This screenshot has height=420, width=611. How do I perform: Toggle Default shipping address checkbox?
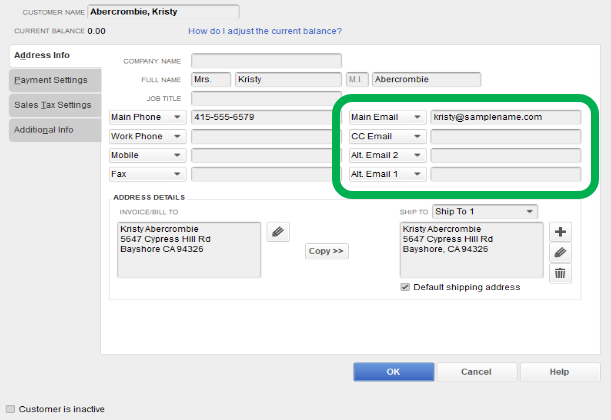click(405, 287)
